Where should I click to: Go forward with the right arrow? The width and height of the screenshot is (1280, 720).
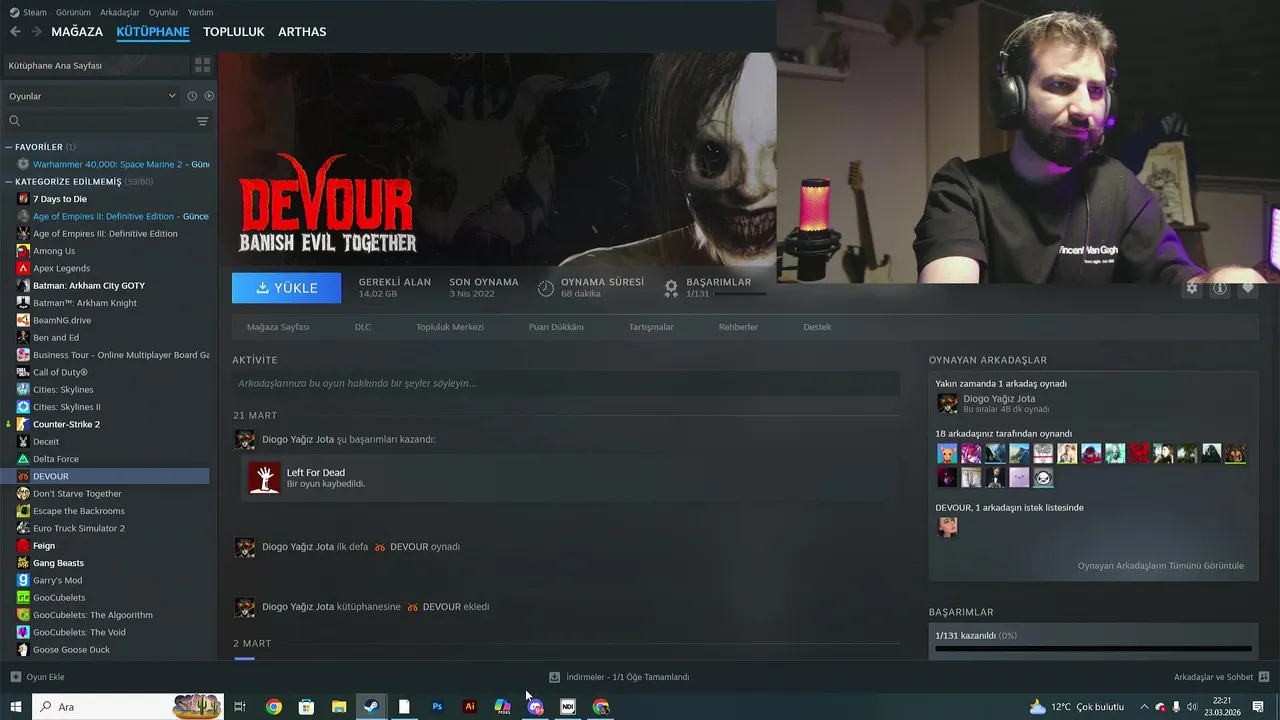(x=37, y=32)
